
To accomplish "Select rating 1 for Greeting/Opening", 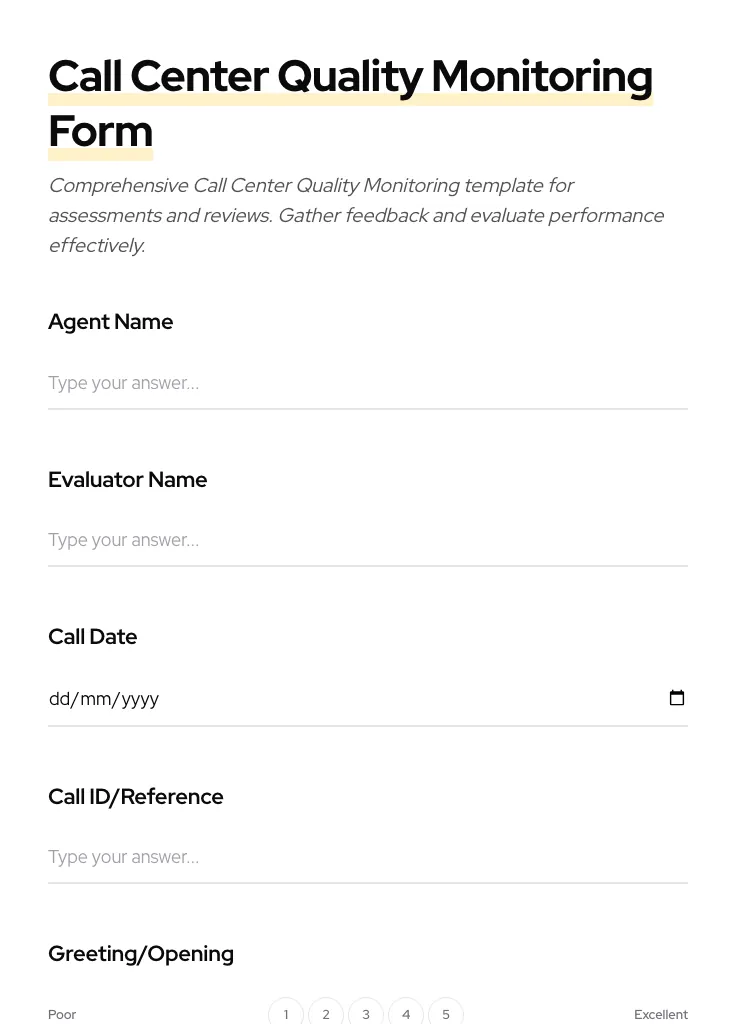I will (286, 1013).
